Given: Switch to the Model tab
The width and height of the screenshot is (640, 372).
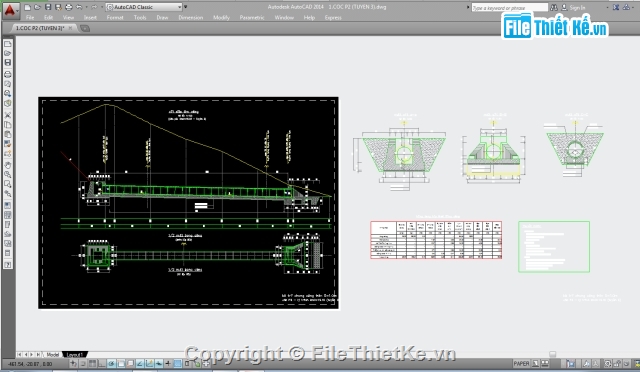Looking at the screenshot, I should click(x=53, y=354).
